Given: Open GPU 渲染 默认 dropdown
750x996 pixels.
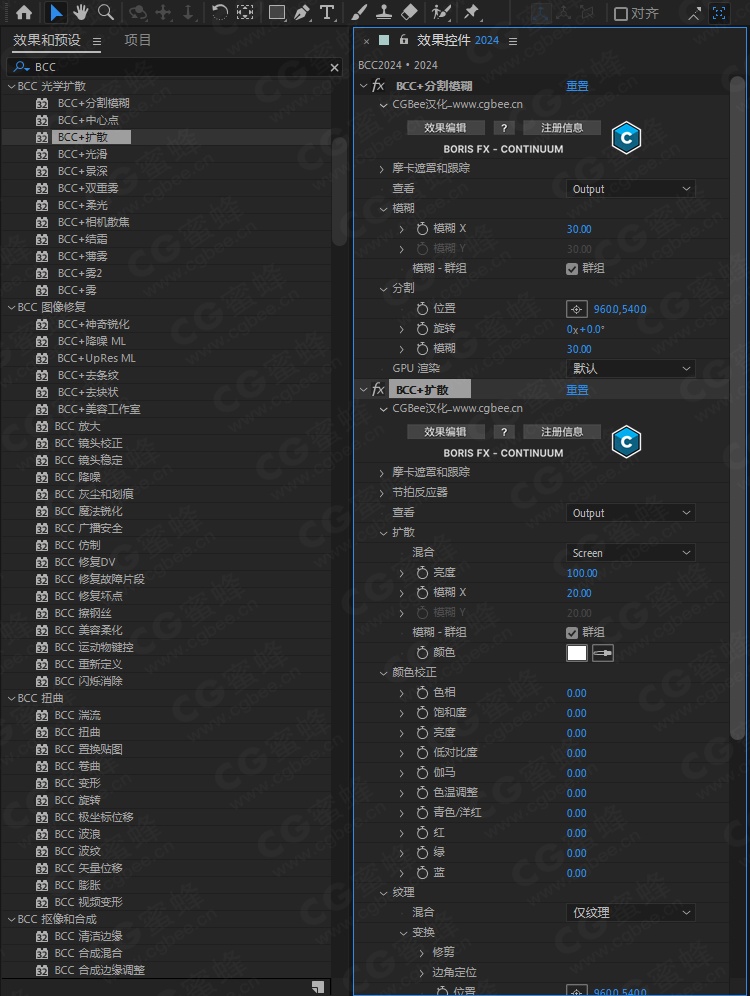Looking at the screenshot, I should point(630,368).
